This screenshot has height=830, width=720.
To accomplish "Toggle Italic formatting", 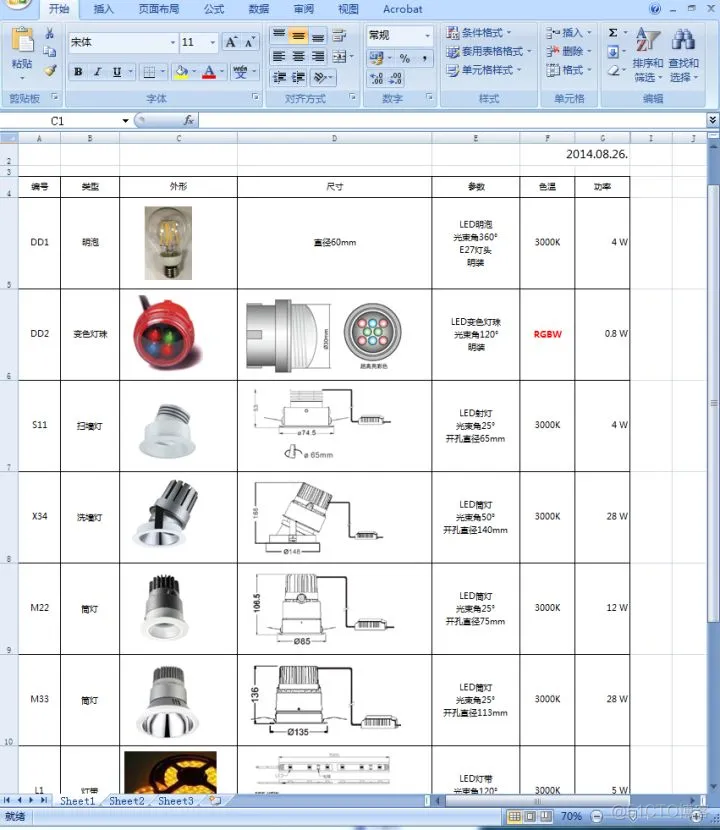I will (x=97, y=71).
